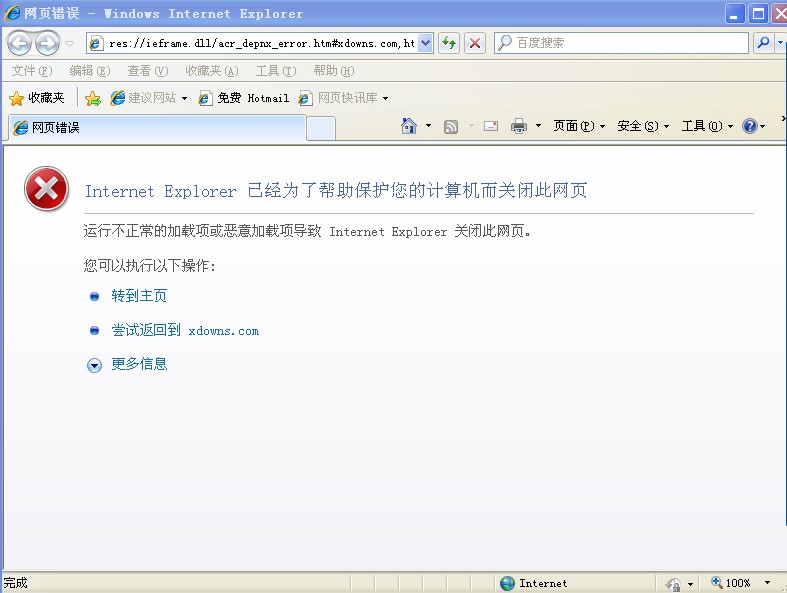The height and width of the screenshot is (593, 787).
Task: Open the 文件(F) menu
Action: coord(32,71)
